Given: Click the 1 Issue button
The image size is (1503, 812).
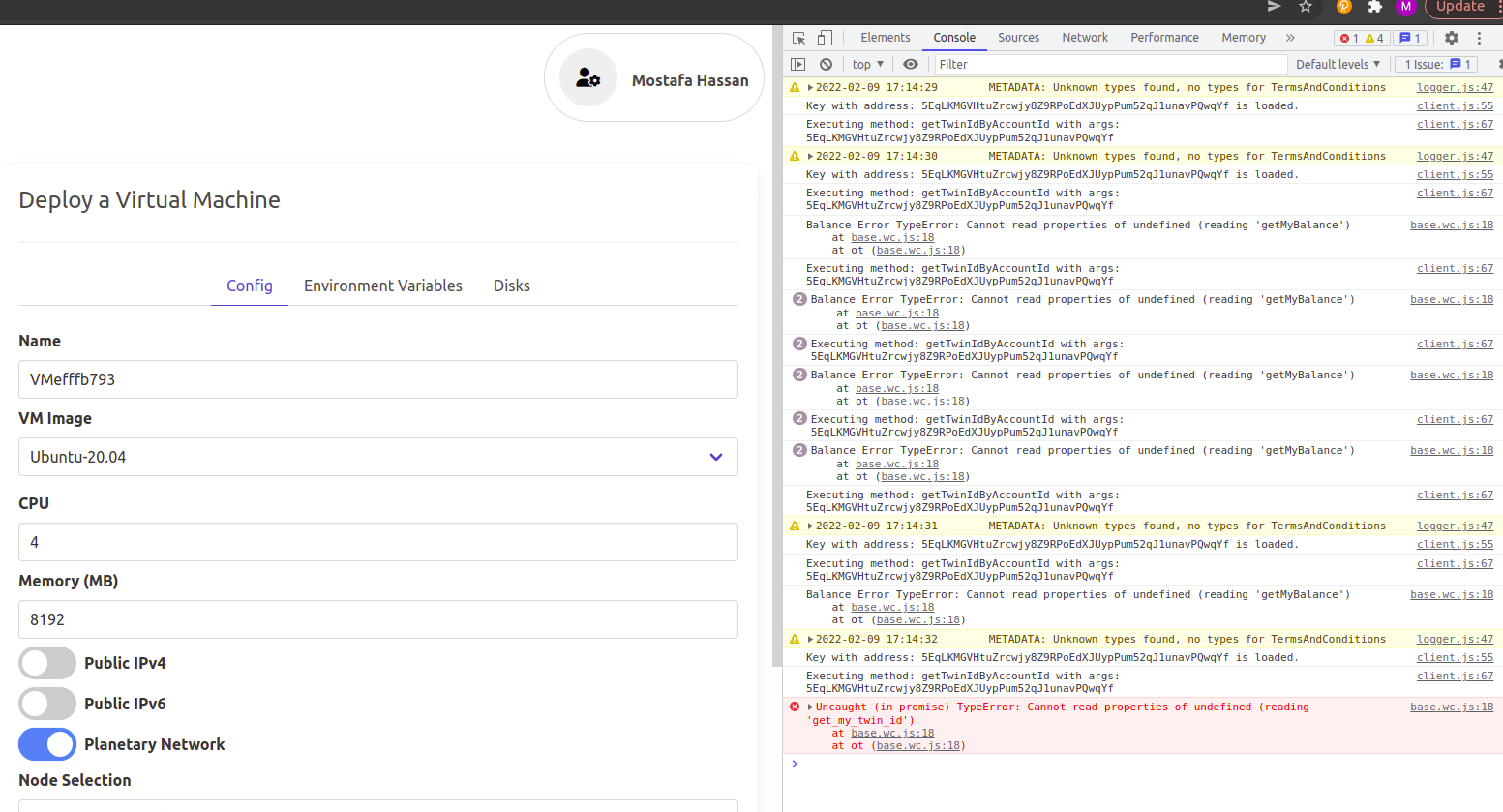Looking at the screenshot, I should [x=1438, y=64].
